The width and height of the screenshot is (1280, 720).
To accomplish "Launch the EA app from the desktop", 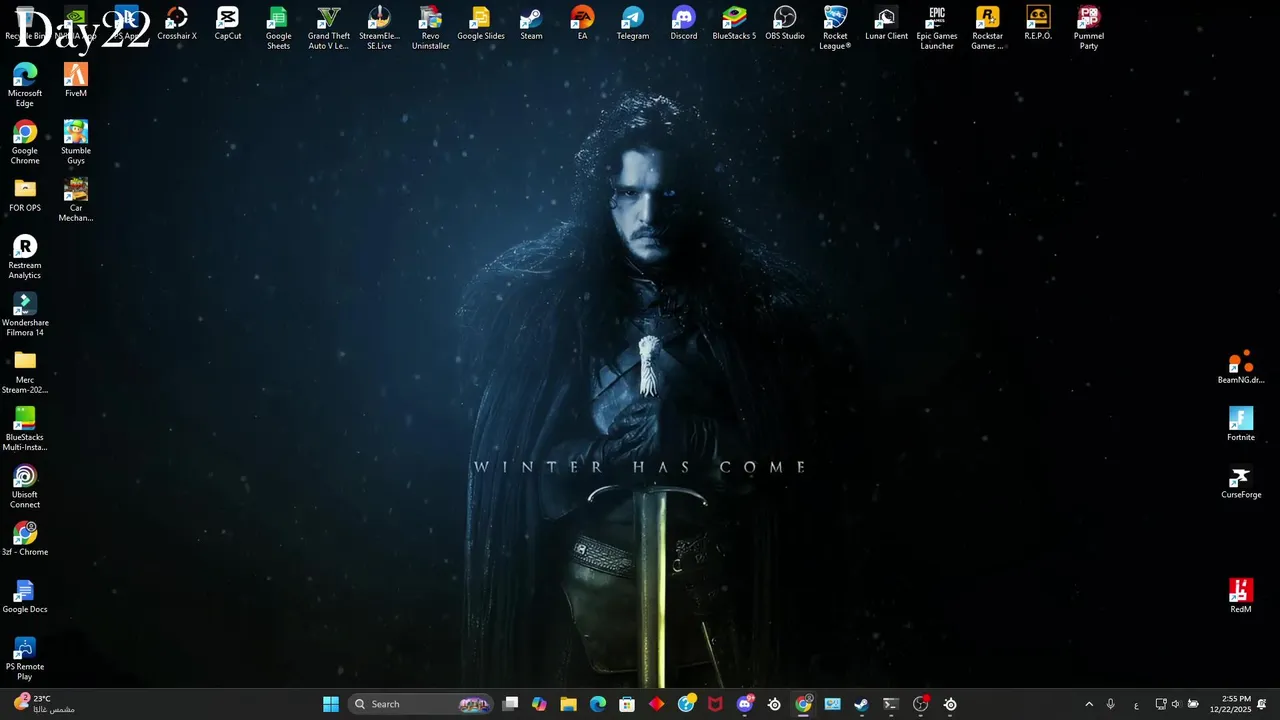I will point(582,24).
